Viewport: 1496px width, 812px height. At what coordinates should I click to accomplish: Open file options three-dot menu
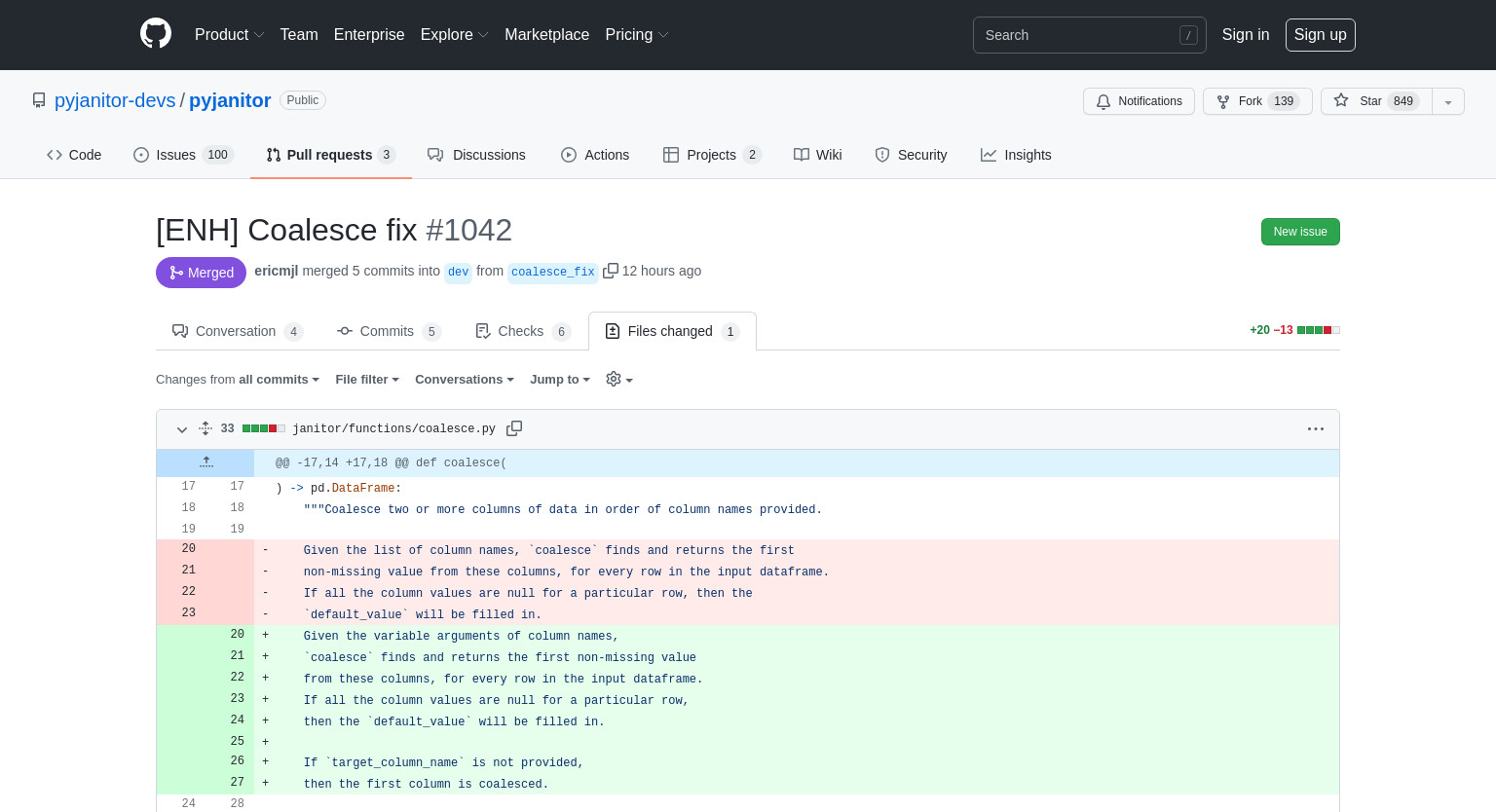[x=1316, y=428]
